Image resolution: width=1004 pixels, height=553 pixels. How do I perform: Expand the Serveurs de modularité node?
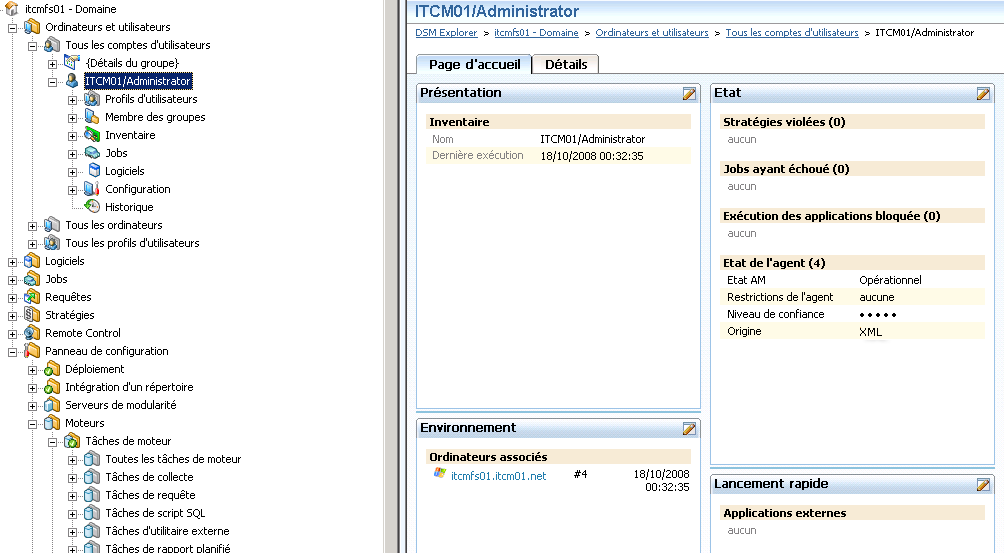click(x=33, y=406)
